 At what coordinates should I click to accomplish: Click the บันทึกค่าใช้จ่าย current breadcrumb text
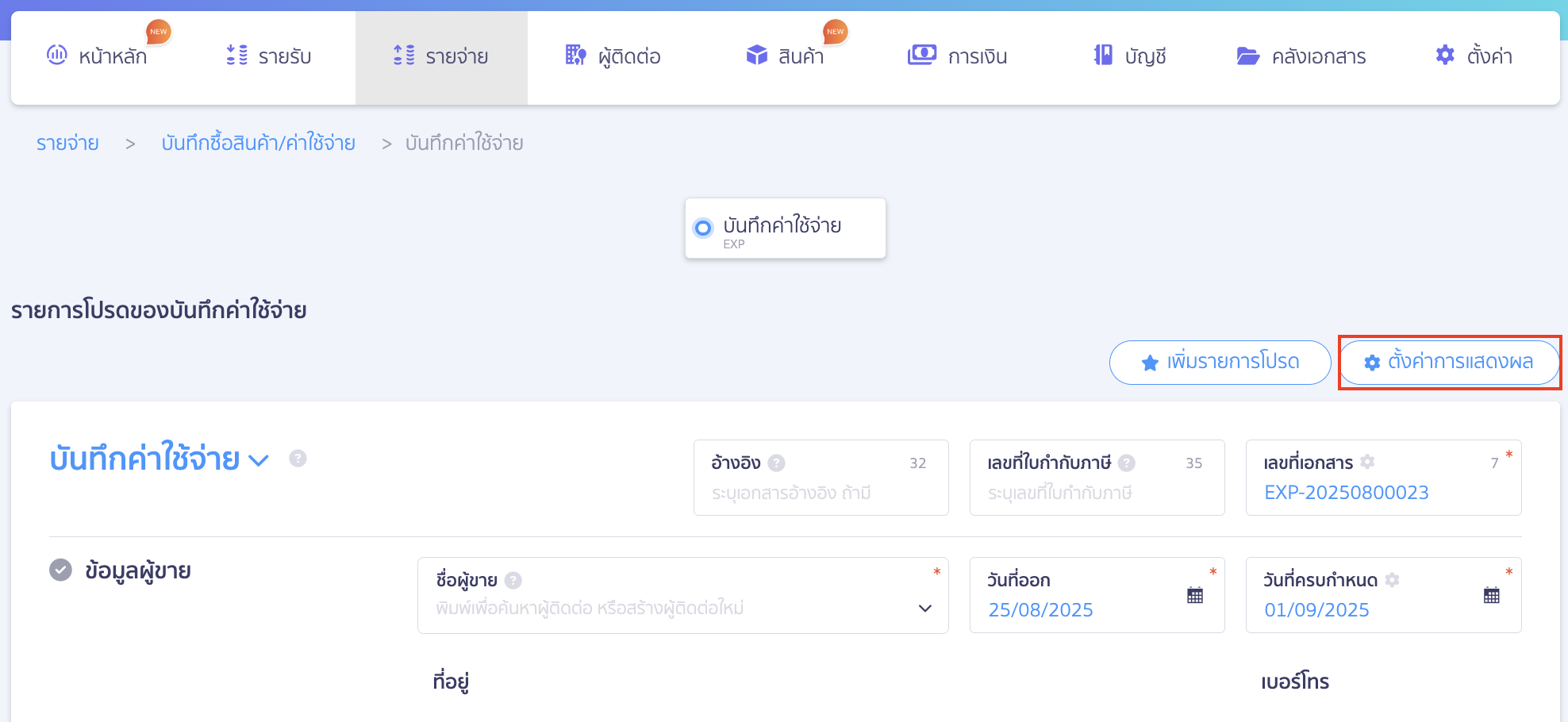(464, 144)
